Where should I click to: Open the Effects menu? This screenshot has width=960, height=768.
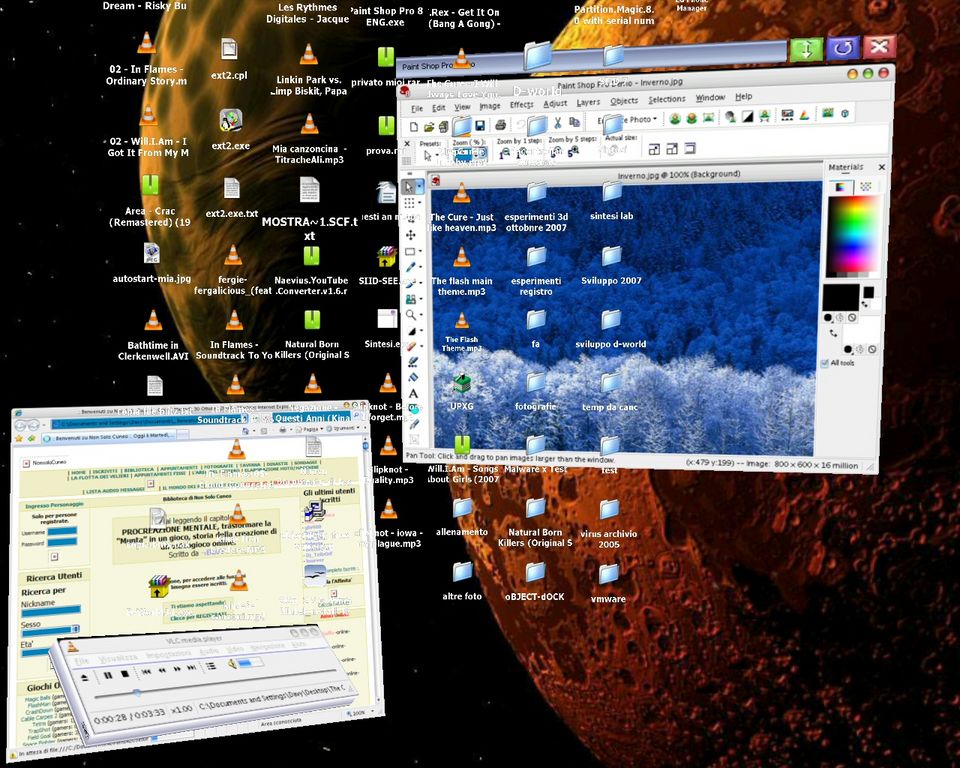point(521,104)
